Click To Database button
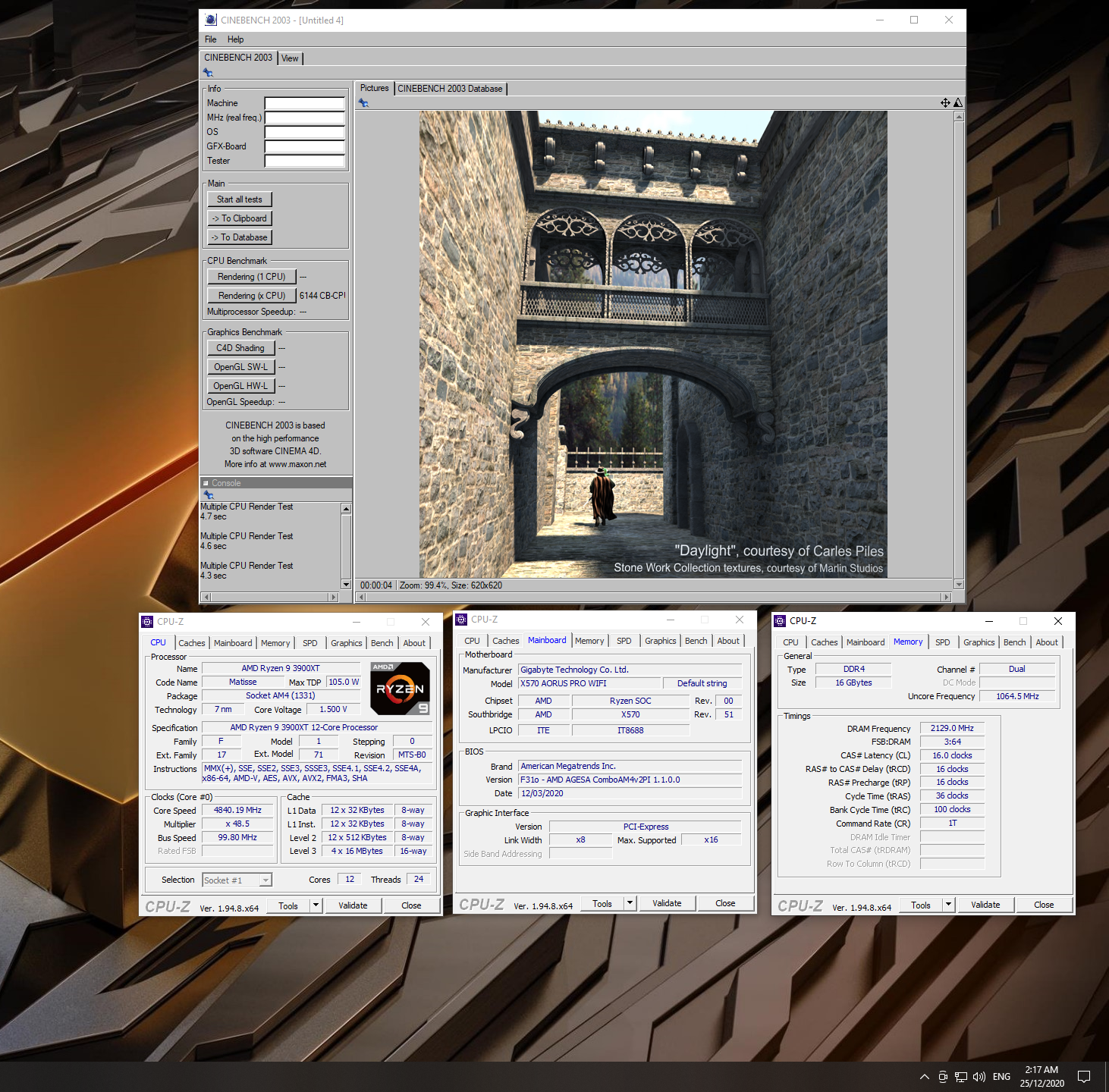 [x=240, y=237]
